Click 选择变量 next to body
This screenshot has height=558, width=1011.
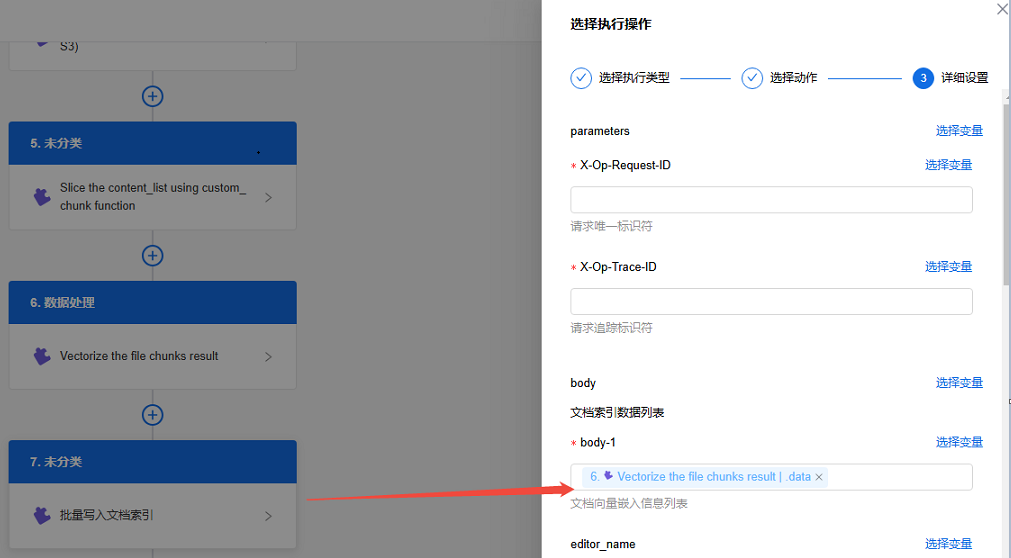click(x=959, y=383)
